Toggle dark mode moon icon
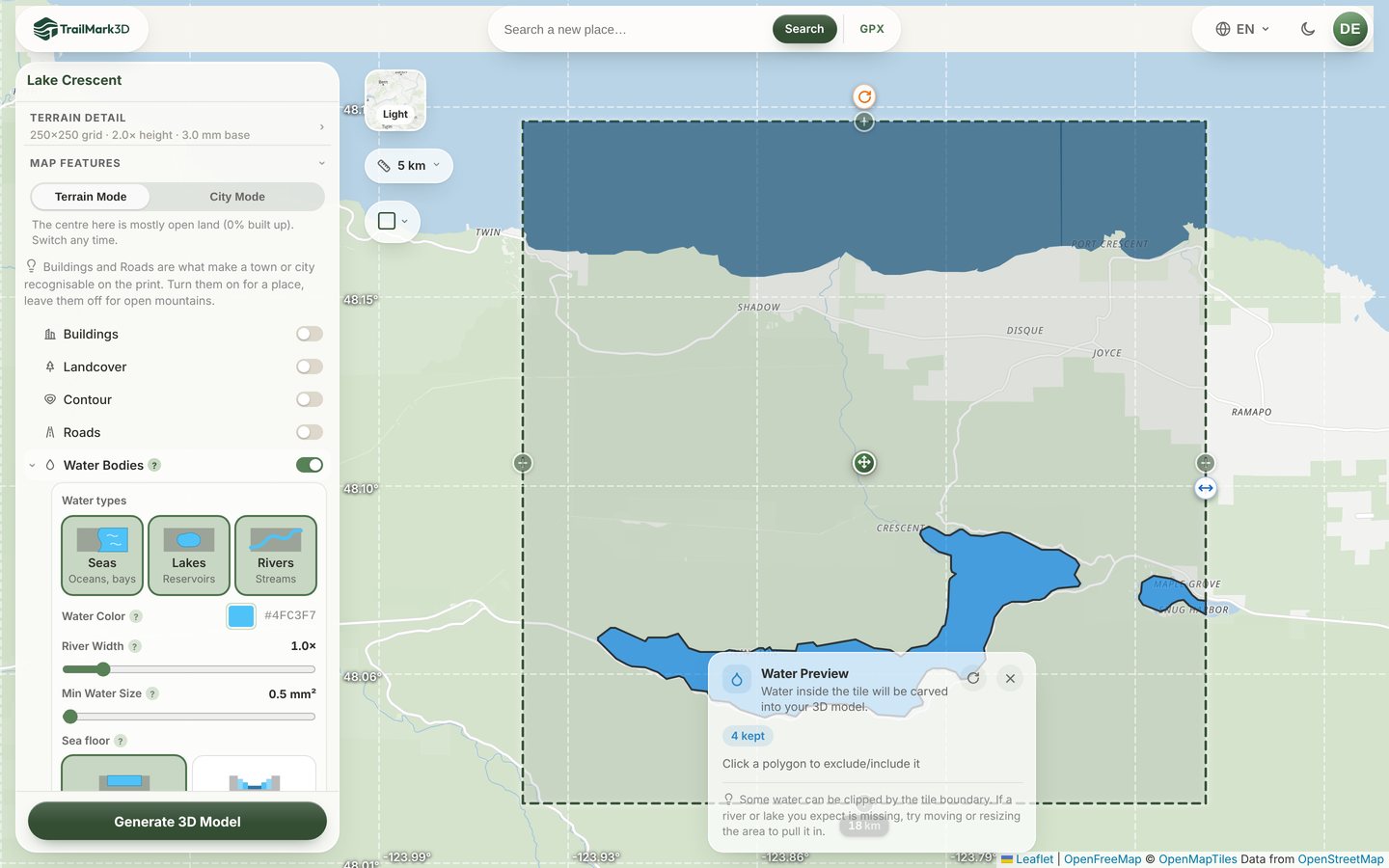1389x868 pixels. click(x=1308, y=29)
